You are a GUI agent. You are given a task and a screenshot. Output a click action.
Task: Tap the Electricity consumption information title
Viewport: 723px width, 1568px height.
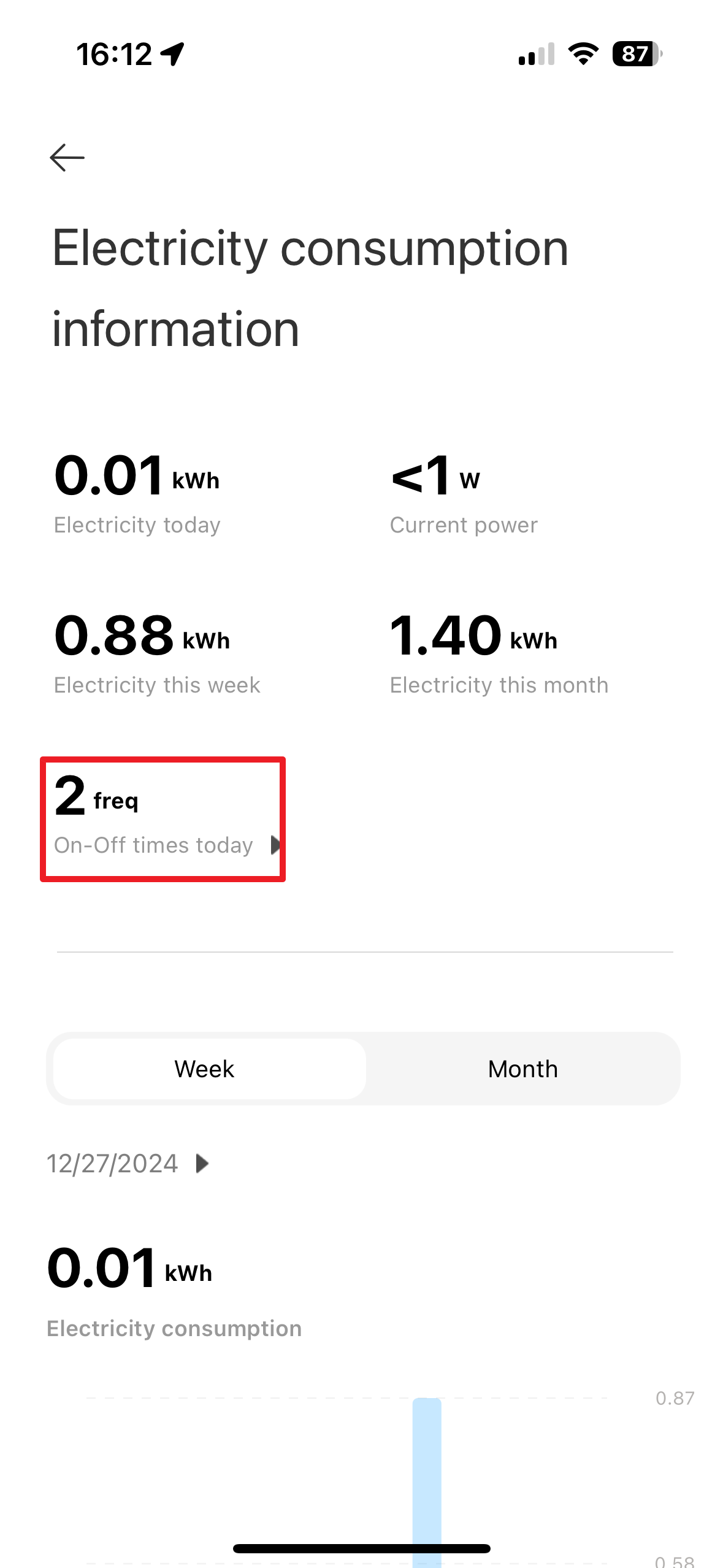(x=310, y=288)
